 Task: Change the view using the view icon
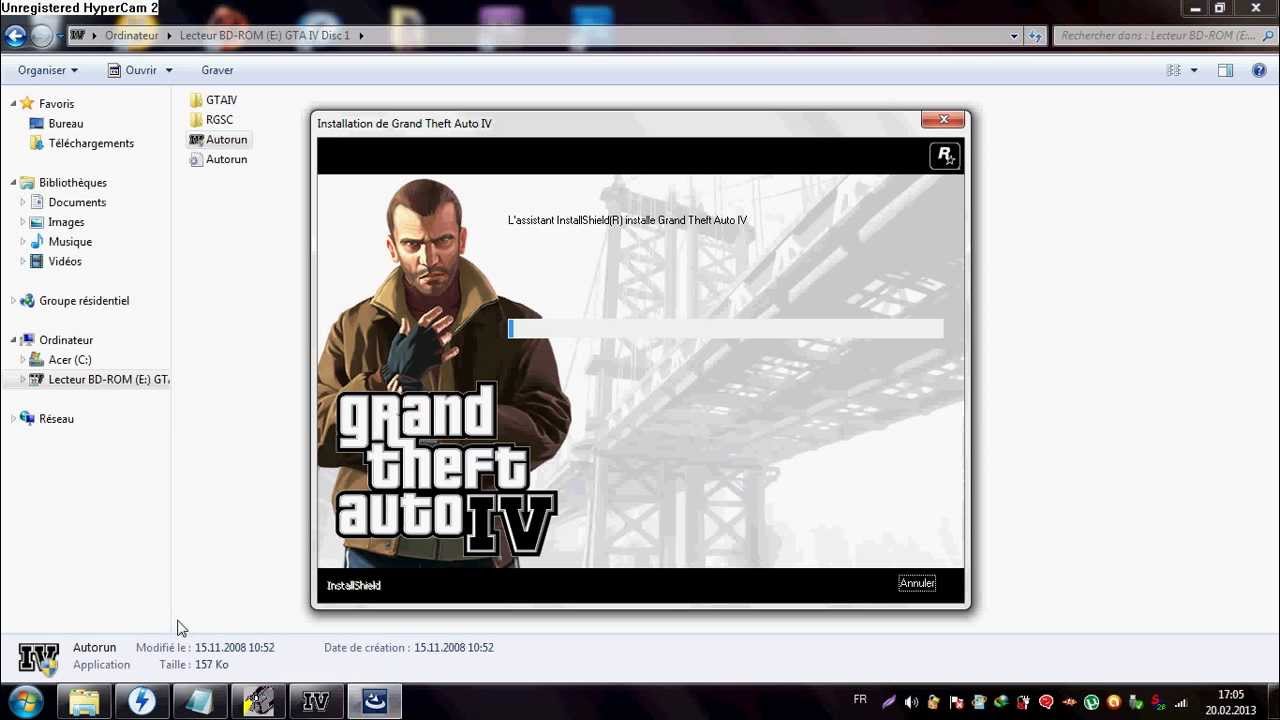click(1174, 70)
